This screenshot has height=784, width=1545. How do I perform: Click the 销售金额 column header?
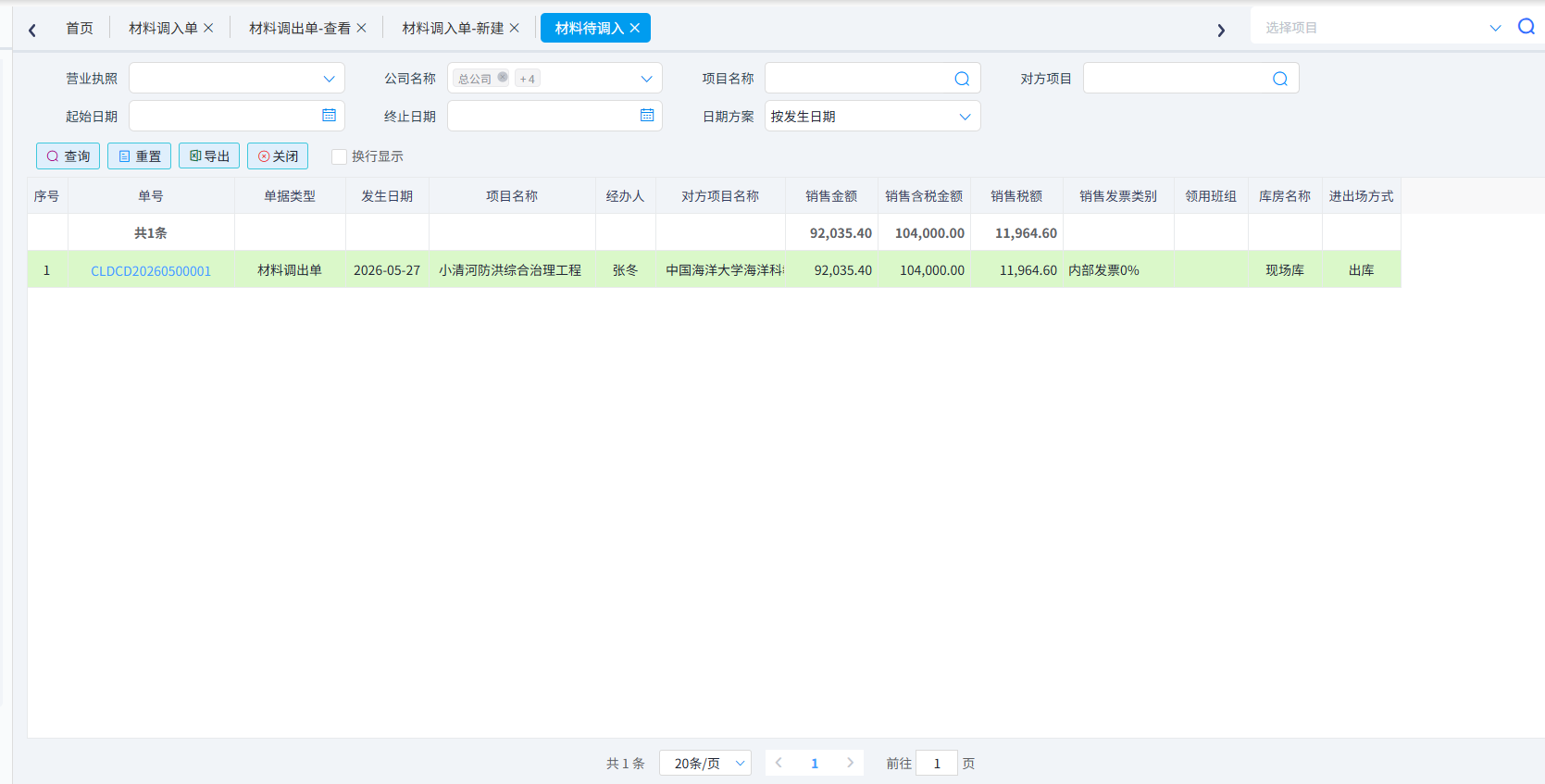coord(831,196)
